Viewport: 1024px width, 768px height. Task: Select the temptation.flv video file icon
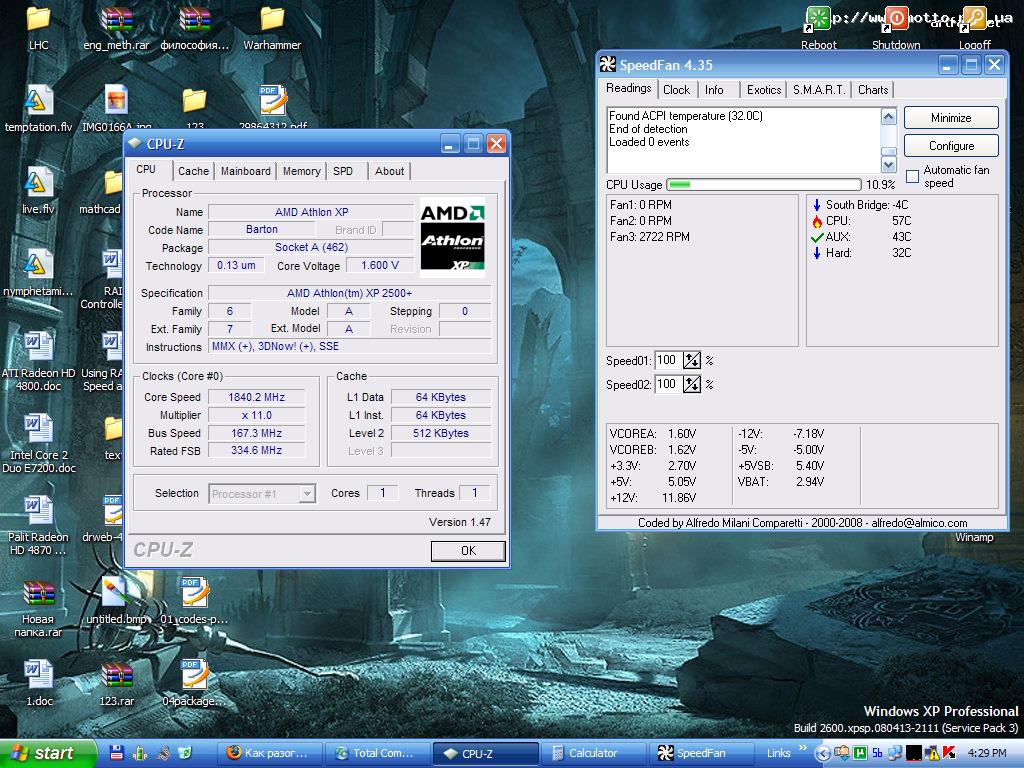click(x=39, y=100)
